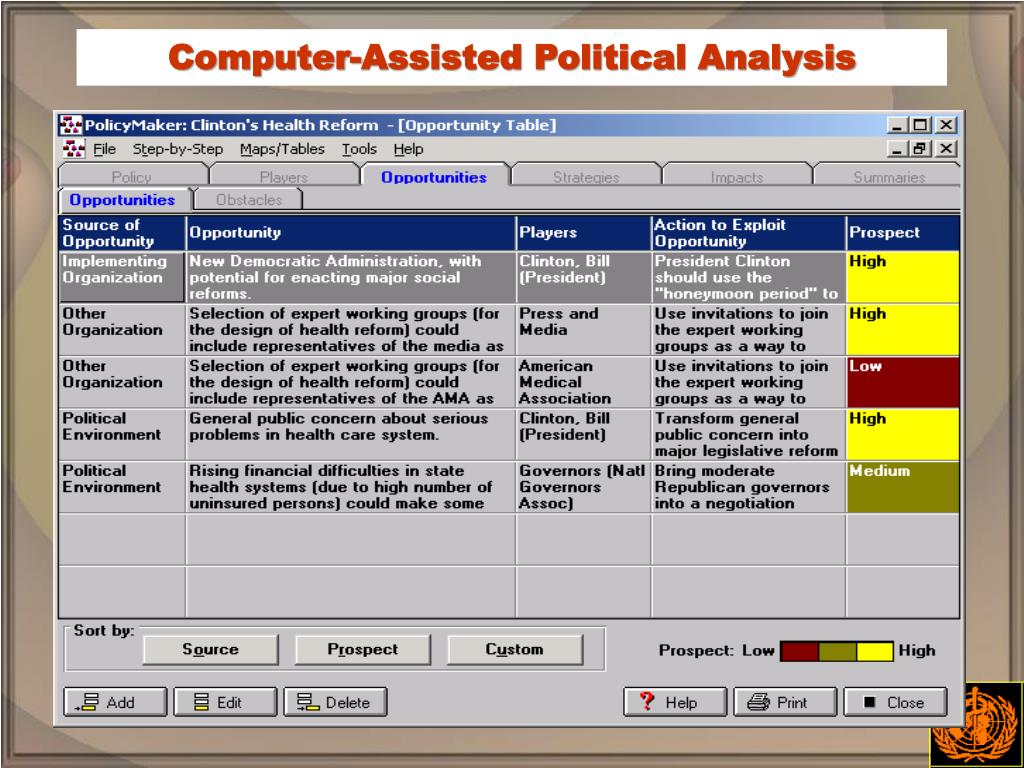
Task: Click the High prospect cell for Press and Media
Action: pyautogui.click(x=903, y=330)
